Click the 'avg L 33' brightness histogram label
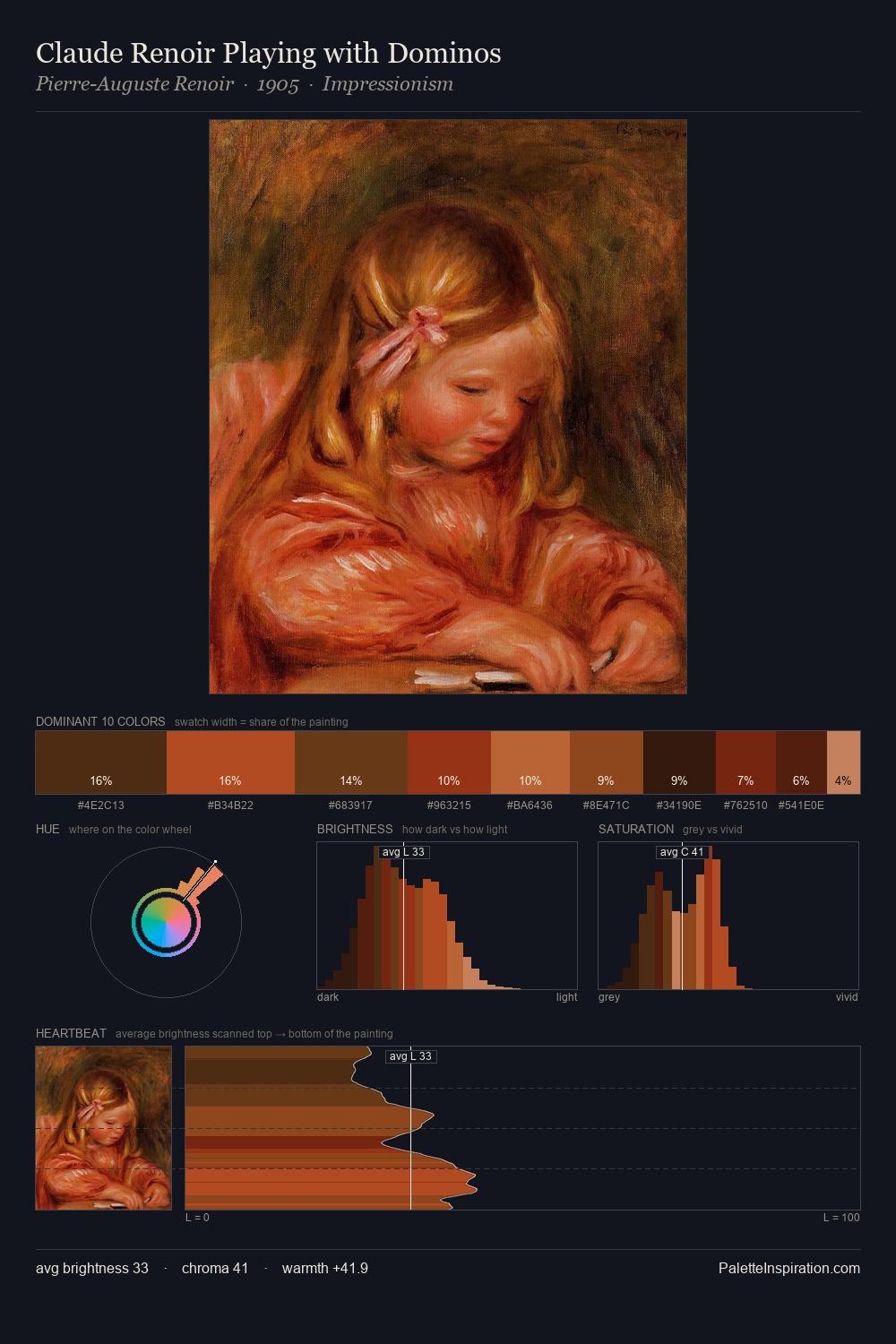Viewport: 896px width, 1344px height. 403,852
